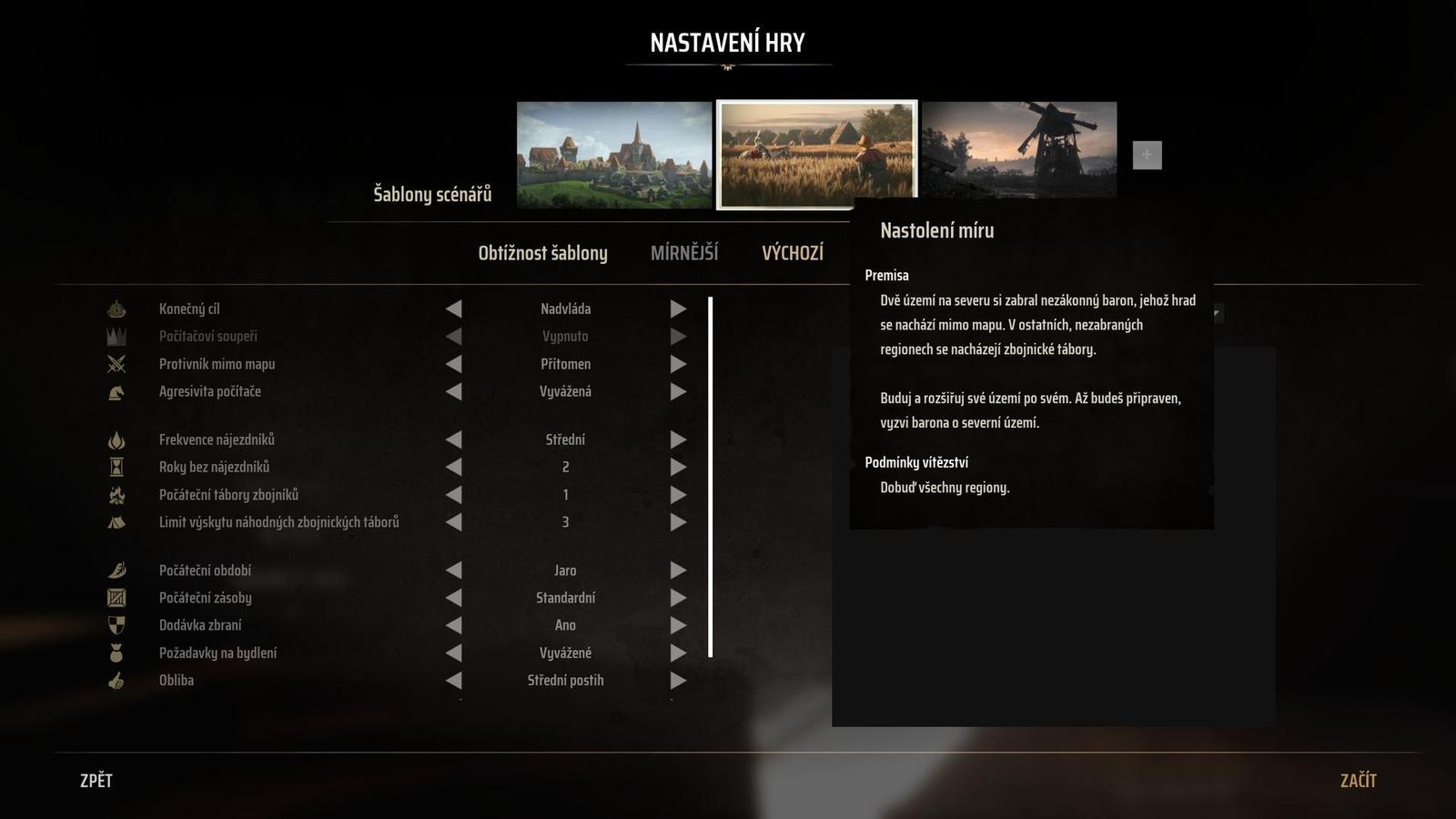Image resolution: width=1456 pixels, height=819 pixels.
Task: Switch Protivník mimo mapu using the left arrow
Action: (x=453, y=364)
